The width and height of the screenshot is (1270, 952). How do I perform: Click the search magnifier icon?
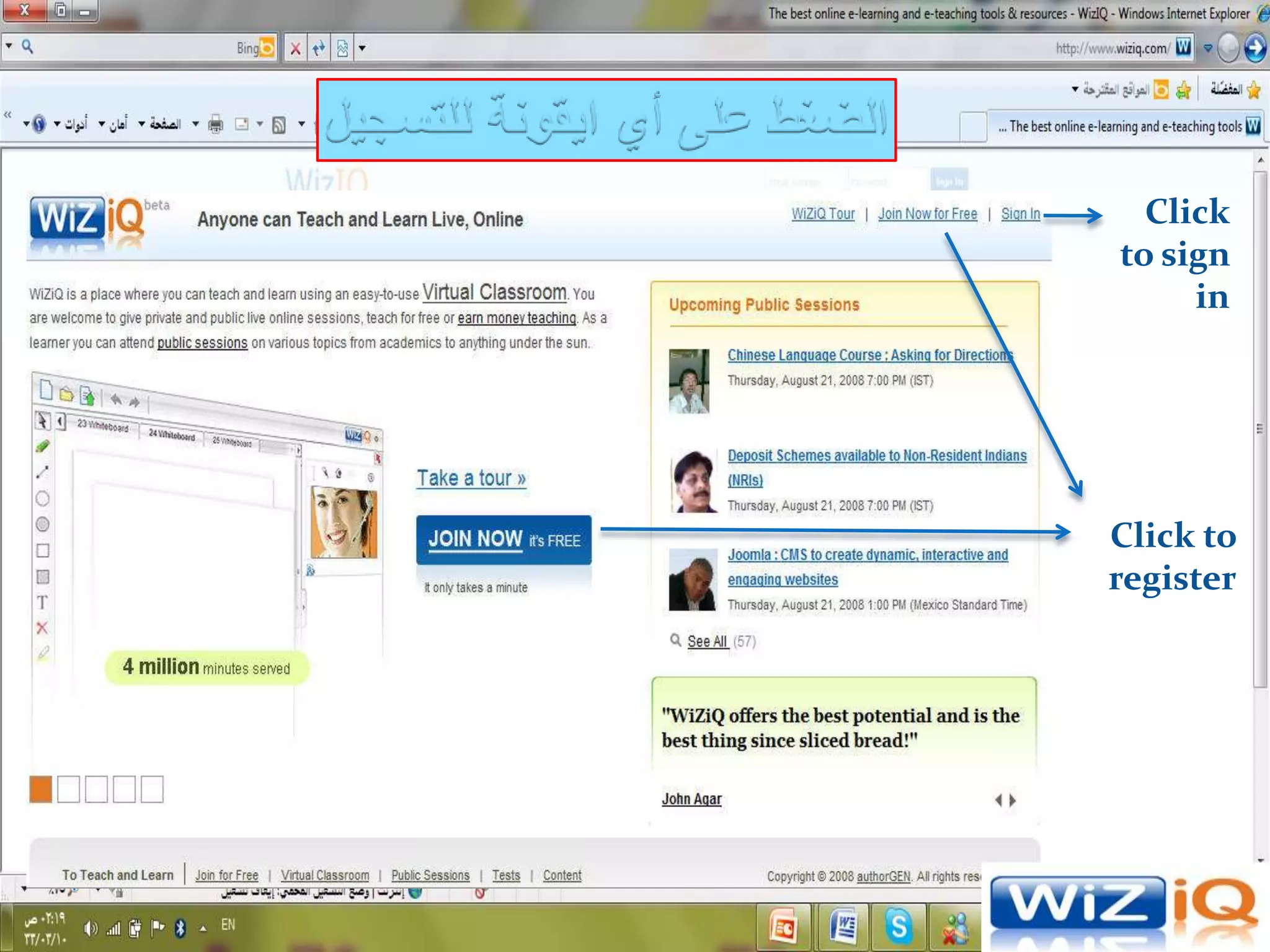tap(28, 46)
